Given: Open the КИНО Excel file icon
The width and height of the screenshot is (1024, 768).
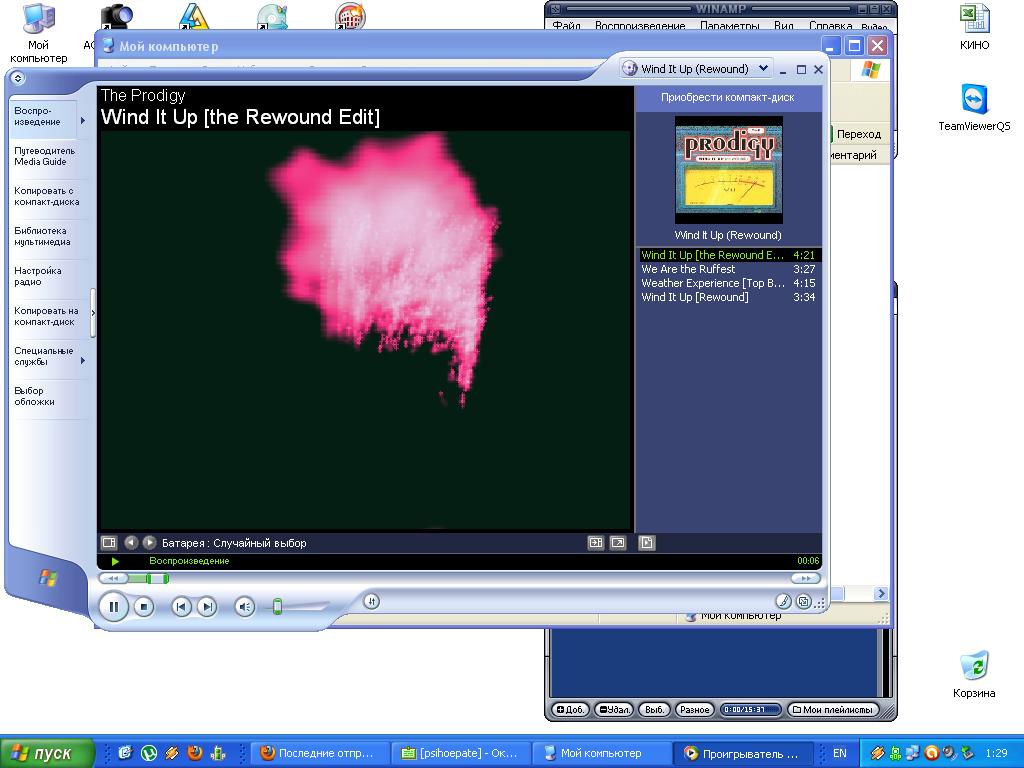Looking at the screenshot, I should coord(974,27).
